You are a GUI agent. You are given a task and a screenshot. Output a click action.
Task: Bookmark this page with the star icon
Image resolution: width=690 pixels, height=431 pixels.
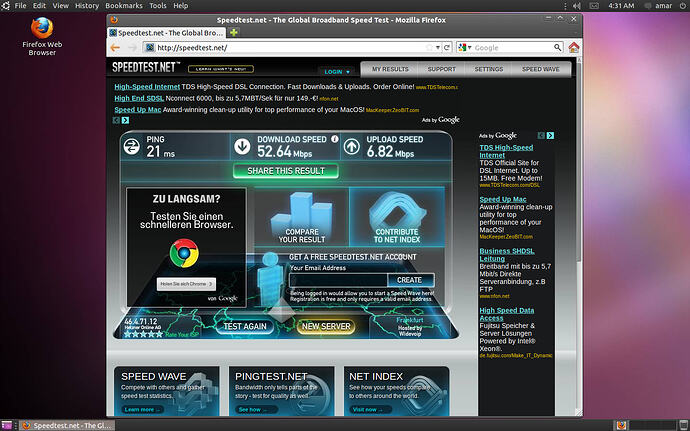(427, 47)
